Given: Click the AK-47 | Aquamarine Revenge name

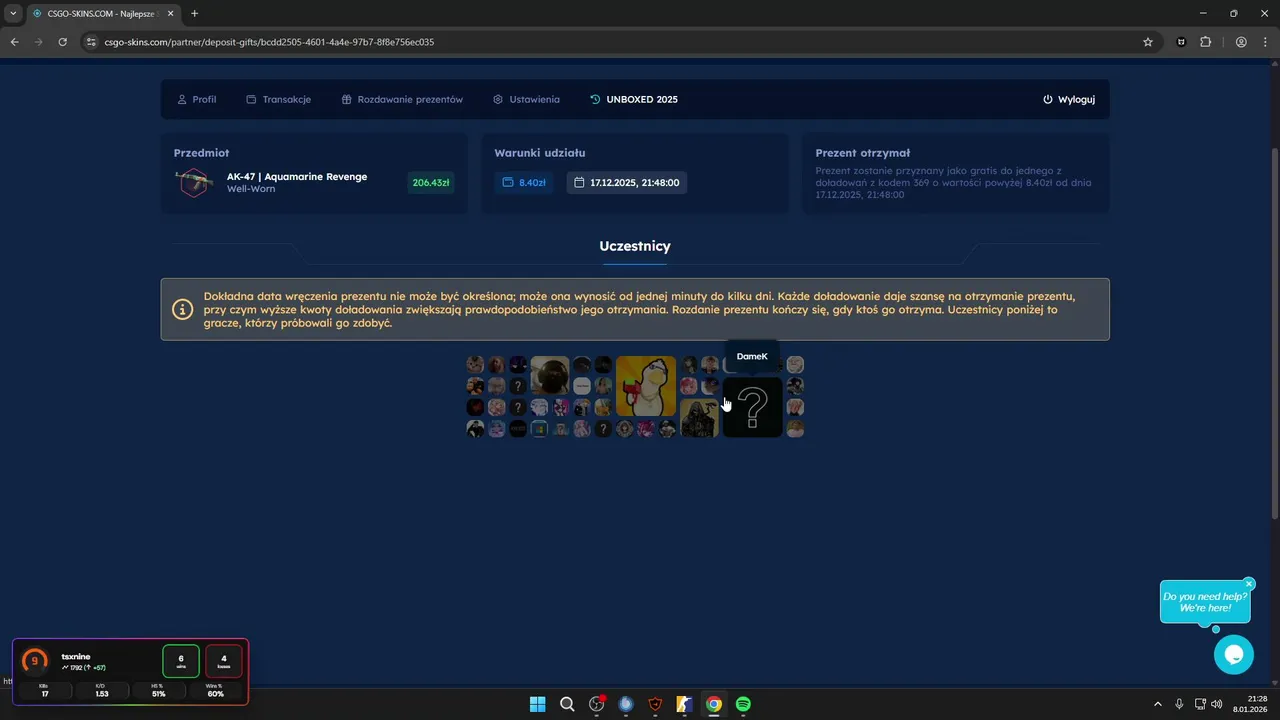Looking at the screenshot, I should [297, 177].
